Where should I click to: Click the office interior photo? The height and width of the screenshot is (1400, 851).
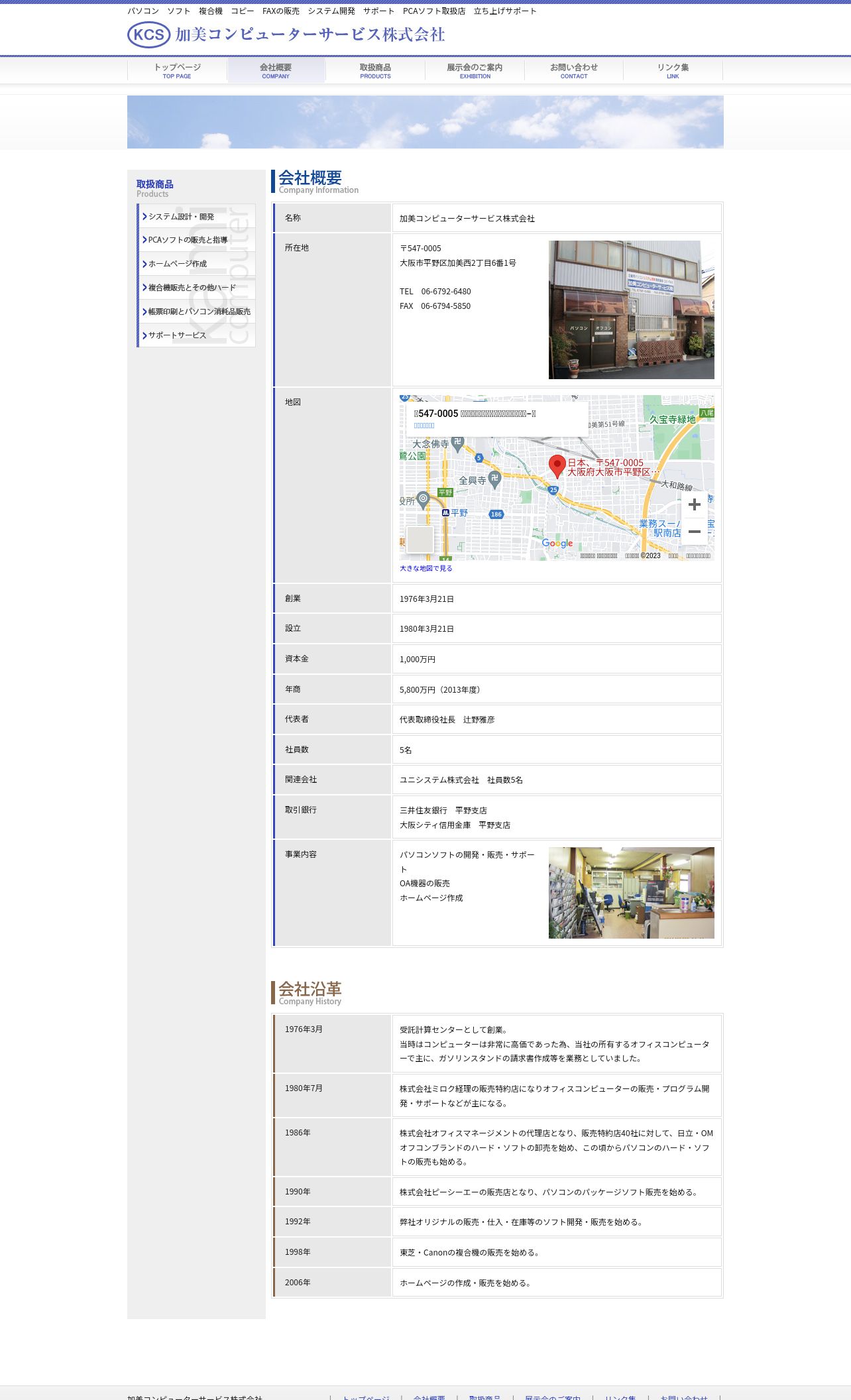(631, 893)
